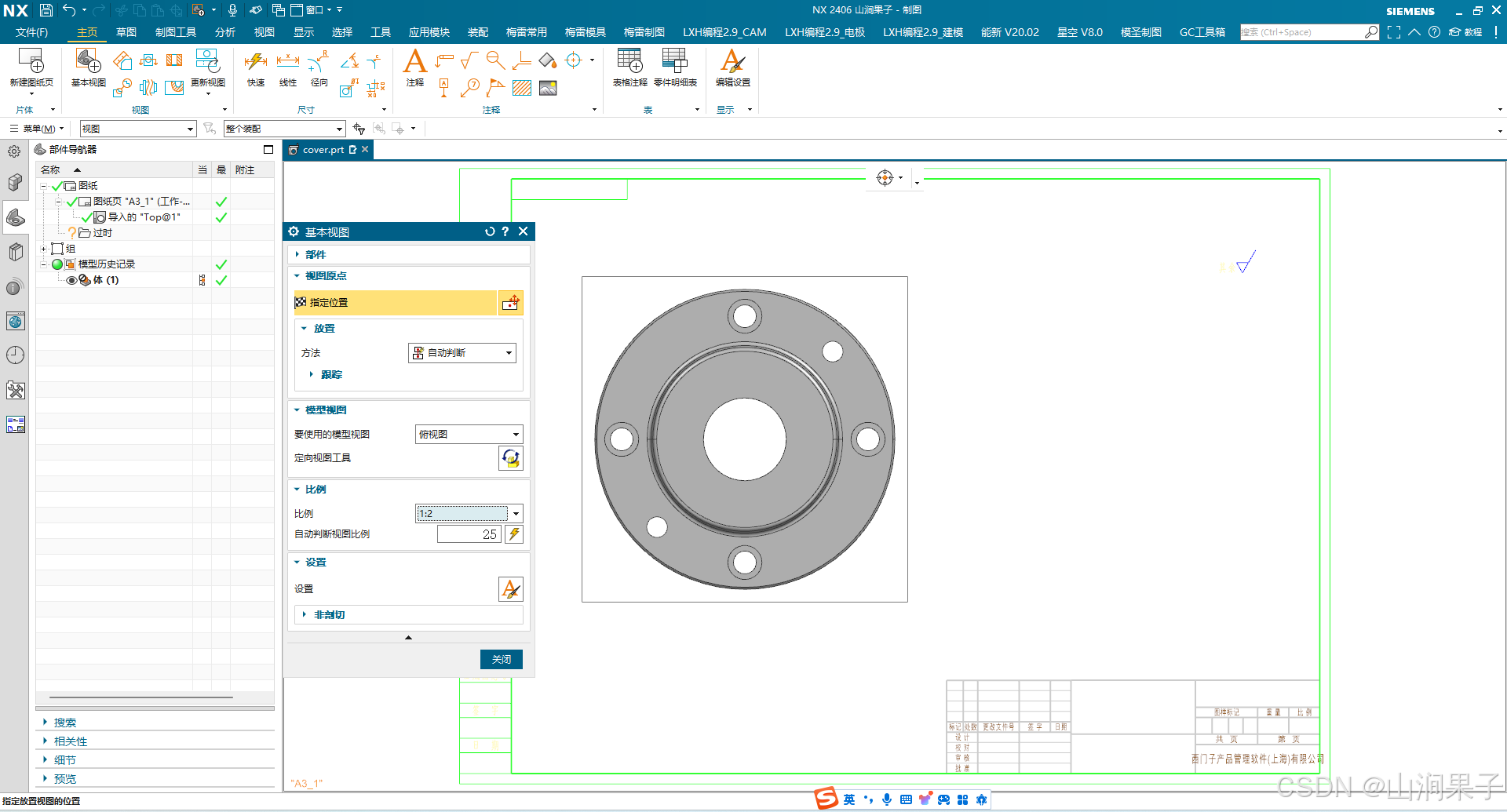Open the History clock sidebar icon

[15, 355]
